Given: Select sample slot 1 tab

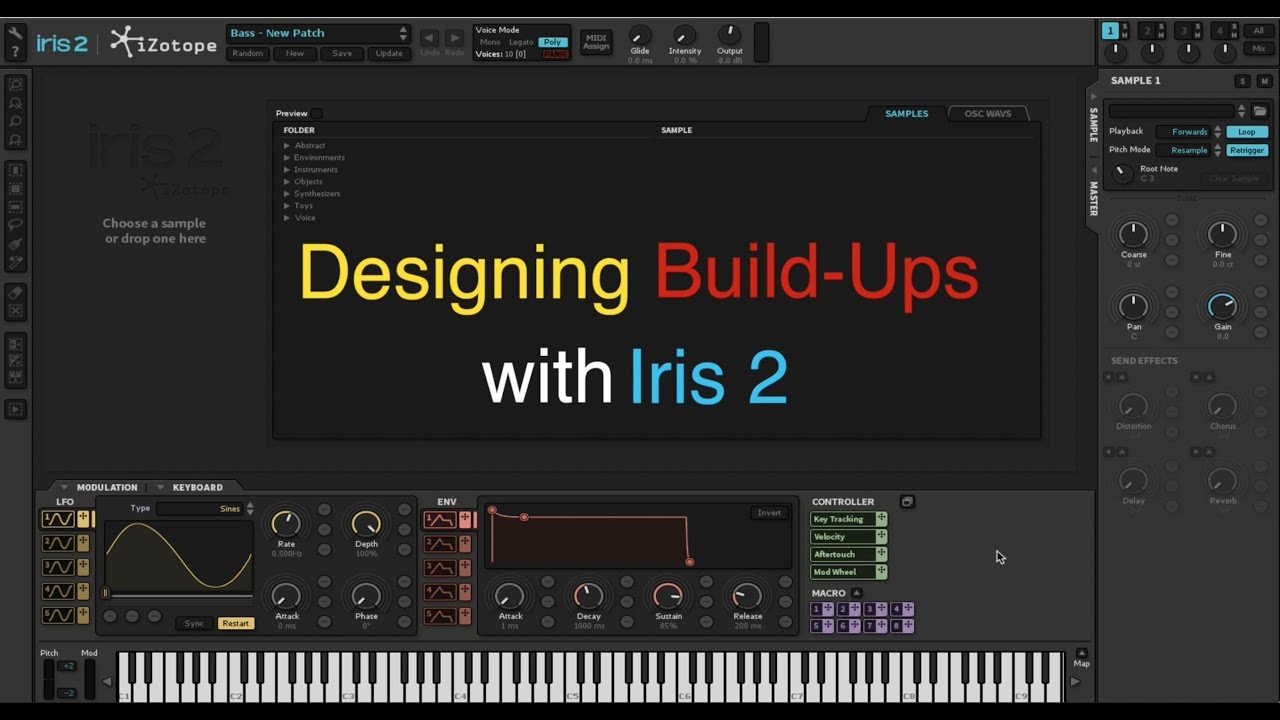Looking at the screenshot, I should pos(1110,31).
